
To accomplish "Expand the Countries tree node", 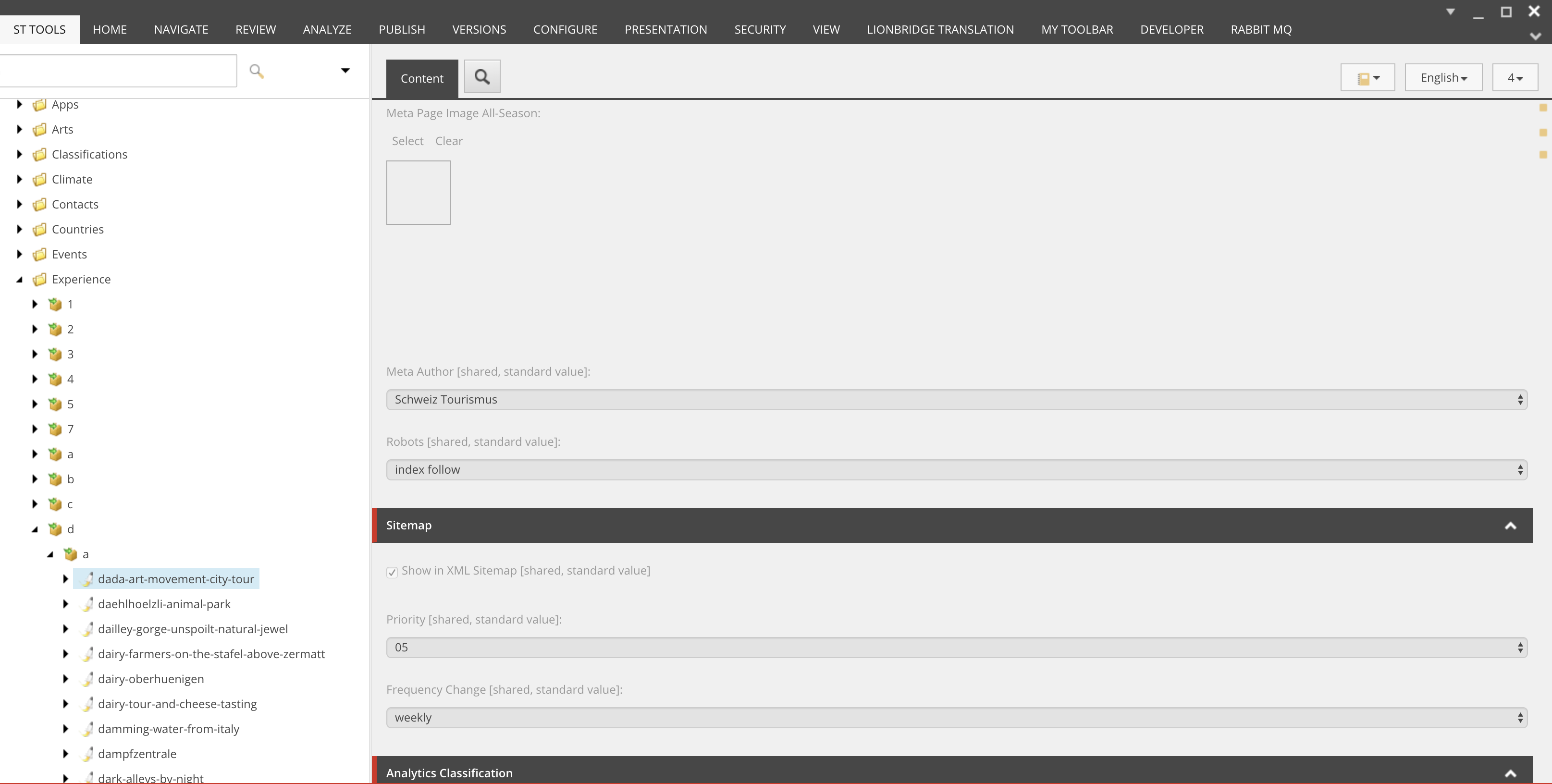I will tap(19, 230).
